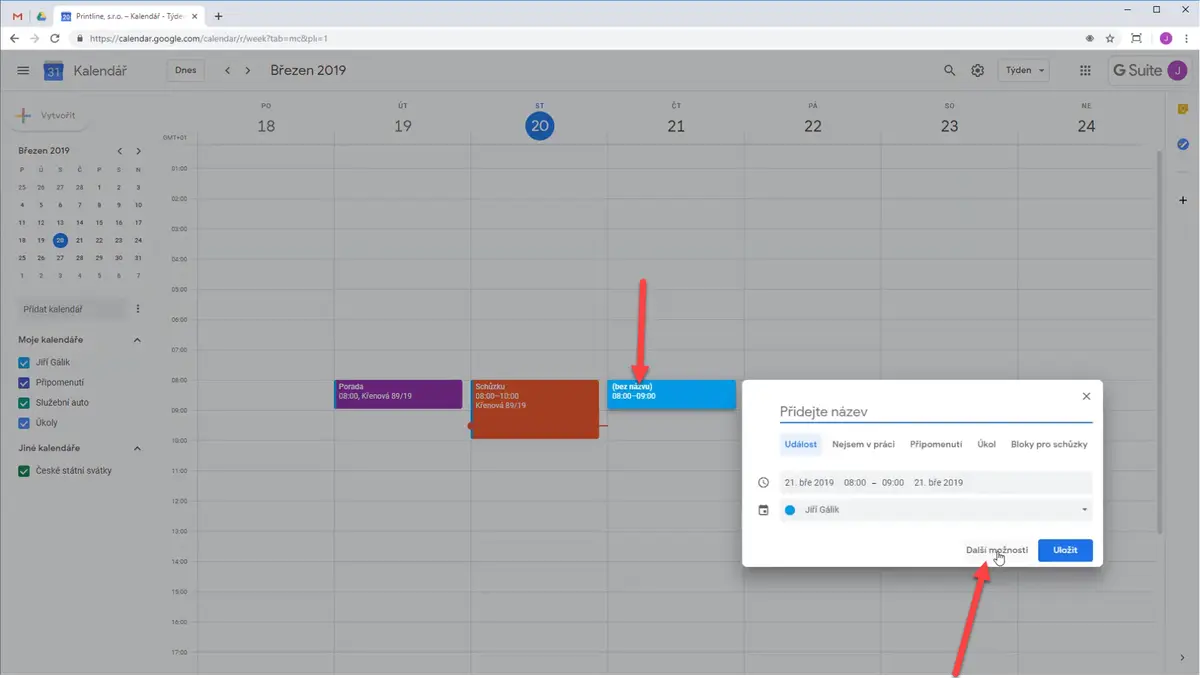Viewport: 1200px width, 678px height.
Task: Open the settings gear menu
Action: click(x=978, y=71)
